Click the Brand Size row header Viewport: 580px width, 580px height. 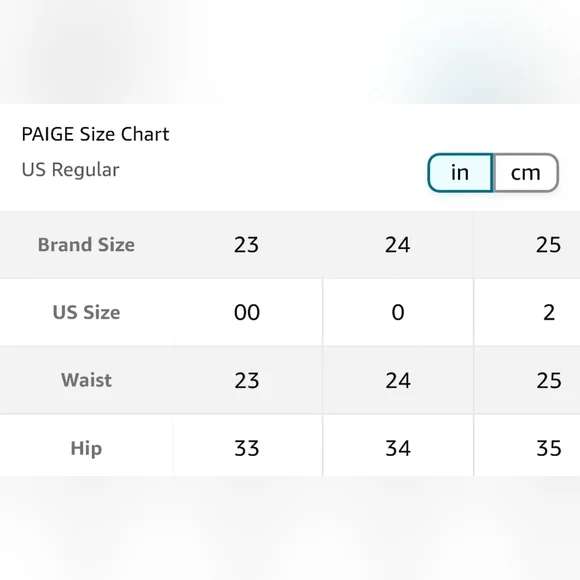tap(86, 245)
